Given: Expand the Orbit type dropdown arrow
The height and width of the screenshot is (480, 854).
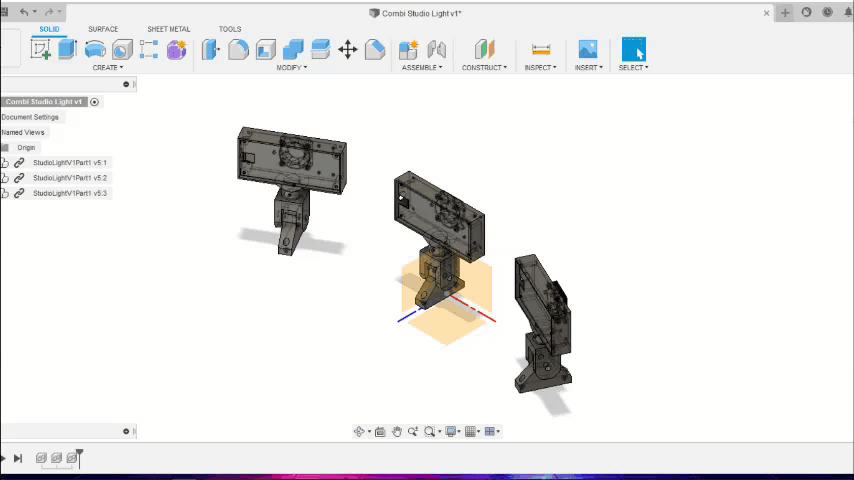Looking at the screenshot, I should pyautogui.click(x=369, y=432).
